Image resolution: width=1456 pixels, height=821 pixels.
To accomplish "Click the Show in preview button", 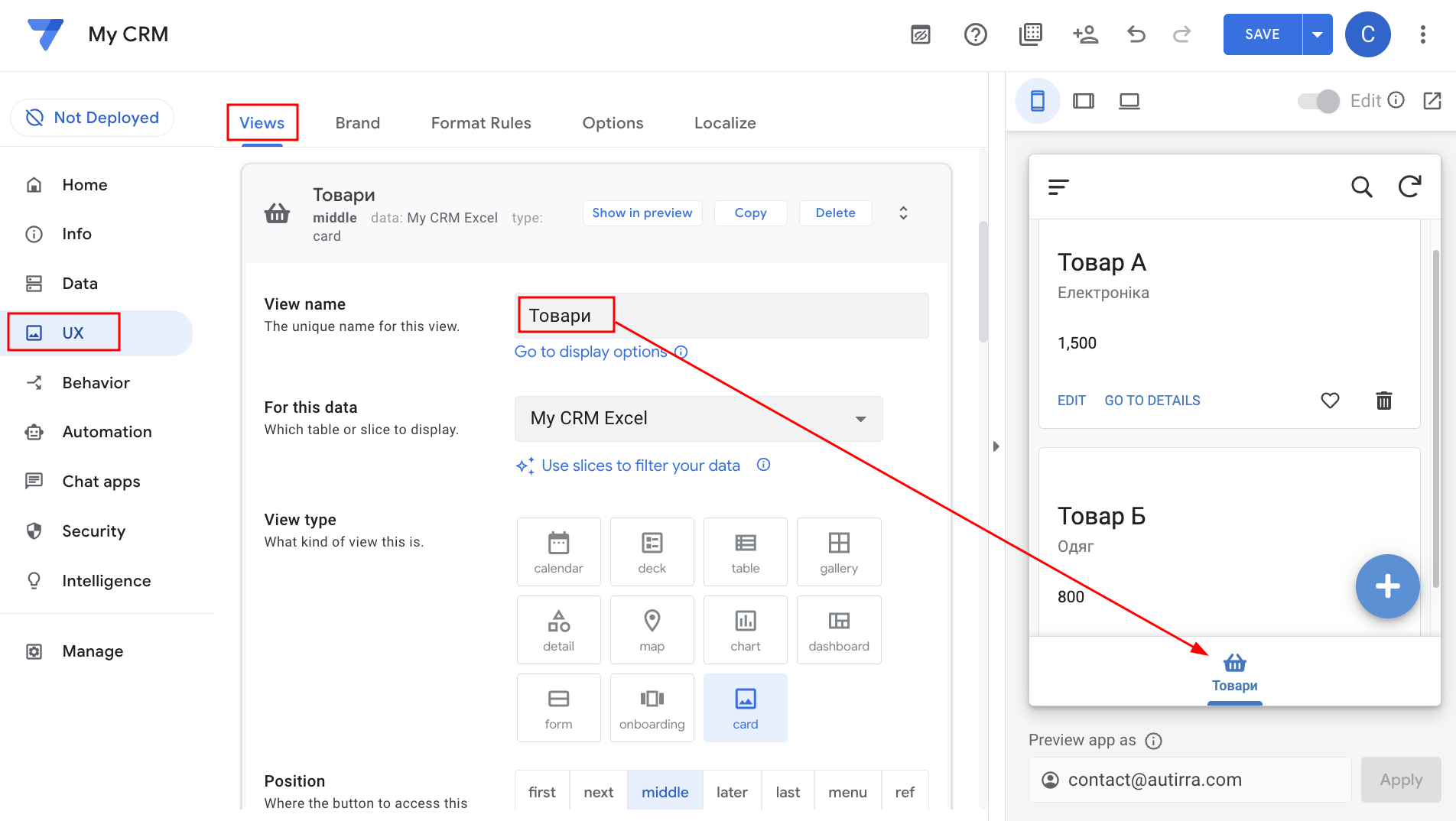I will click(642, 213).
